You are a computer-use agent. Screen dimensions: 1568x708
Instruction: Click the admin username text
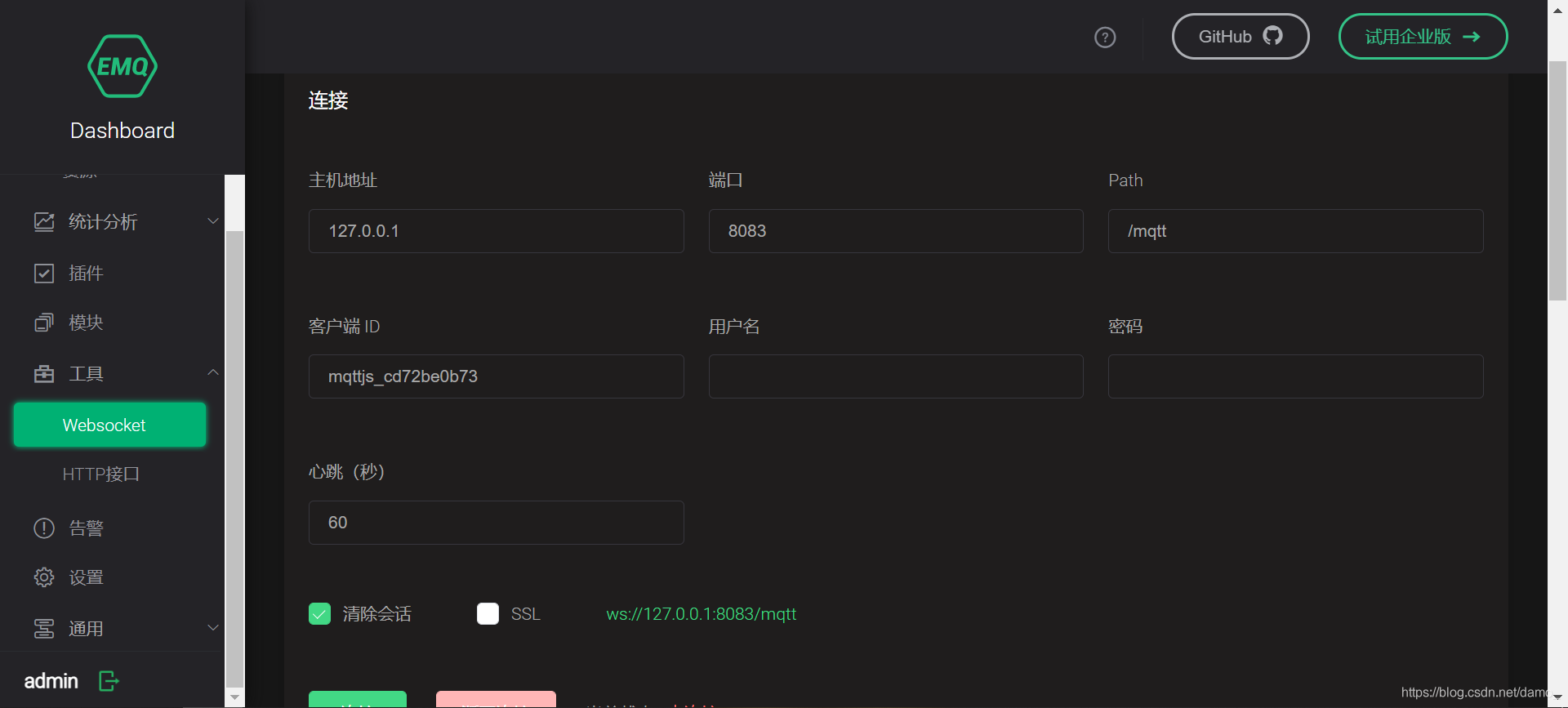[51, 681]
